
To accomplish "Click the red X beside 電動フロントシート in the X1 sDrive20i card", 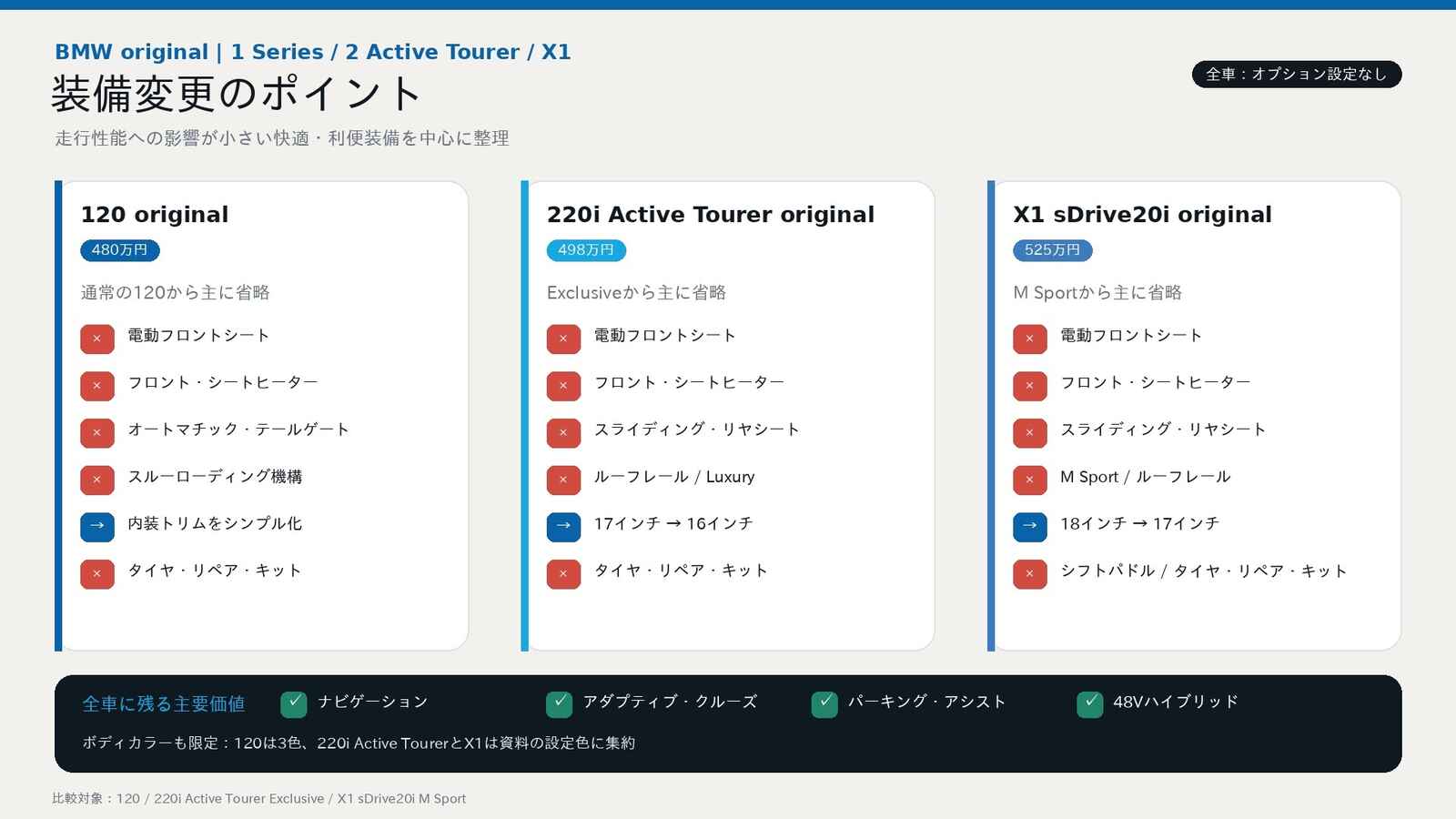I will point(1030,339).
